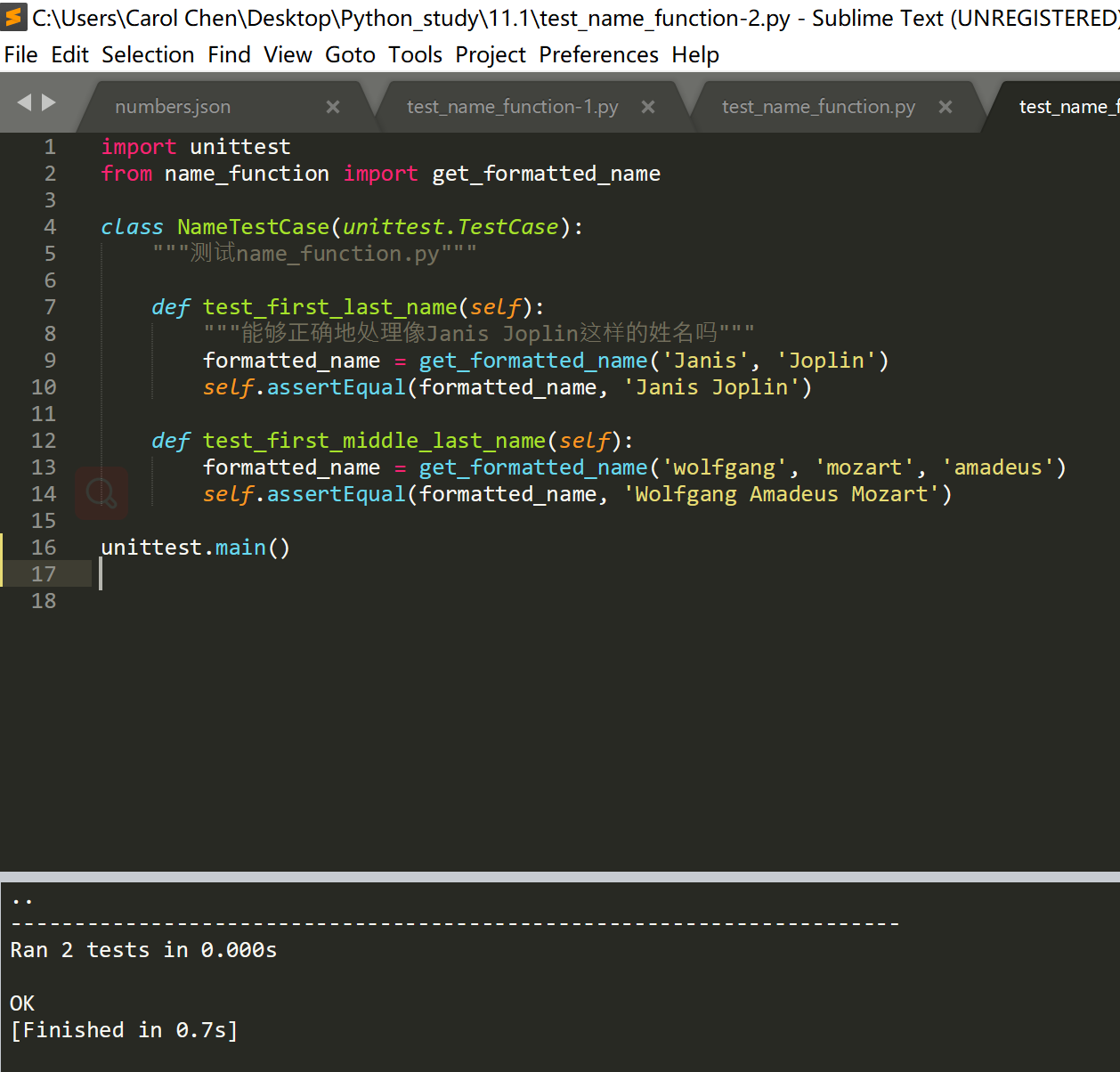
Task: Click the method name test_first_last_name
Action: (x=329, y=307)
